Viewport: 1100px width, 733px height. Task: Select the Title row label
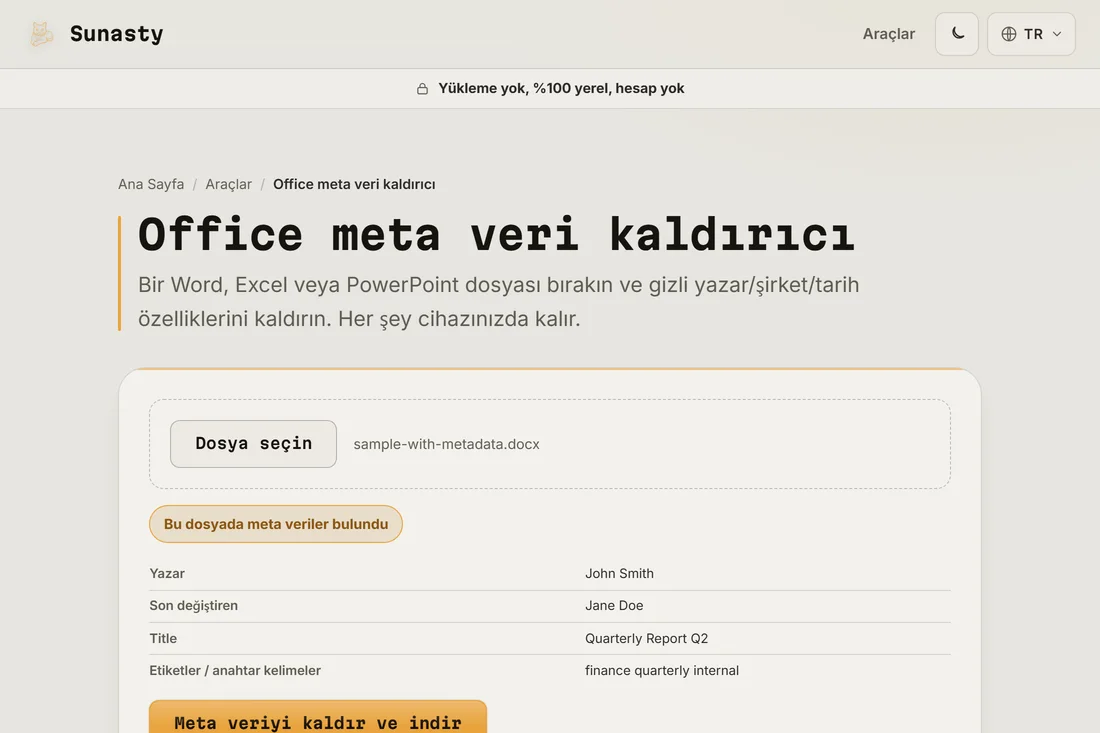tap(163, 638)
